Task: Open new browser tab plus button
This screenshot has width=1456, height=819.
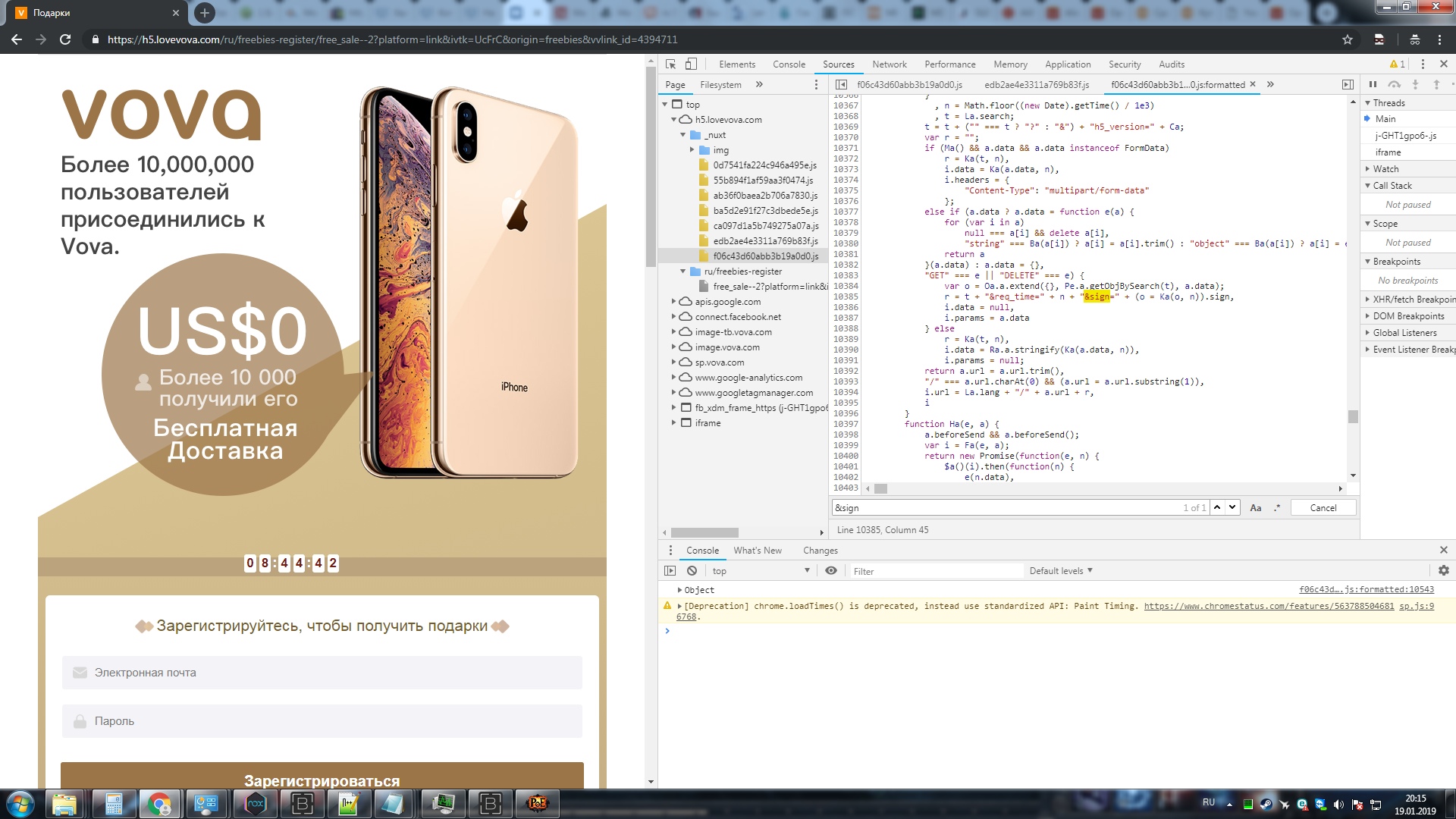Action: click(205, 13)
